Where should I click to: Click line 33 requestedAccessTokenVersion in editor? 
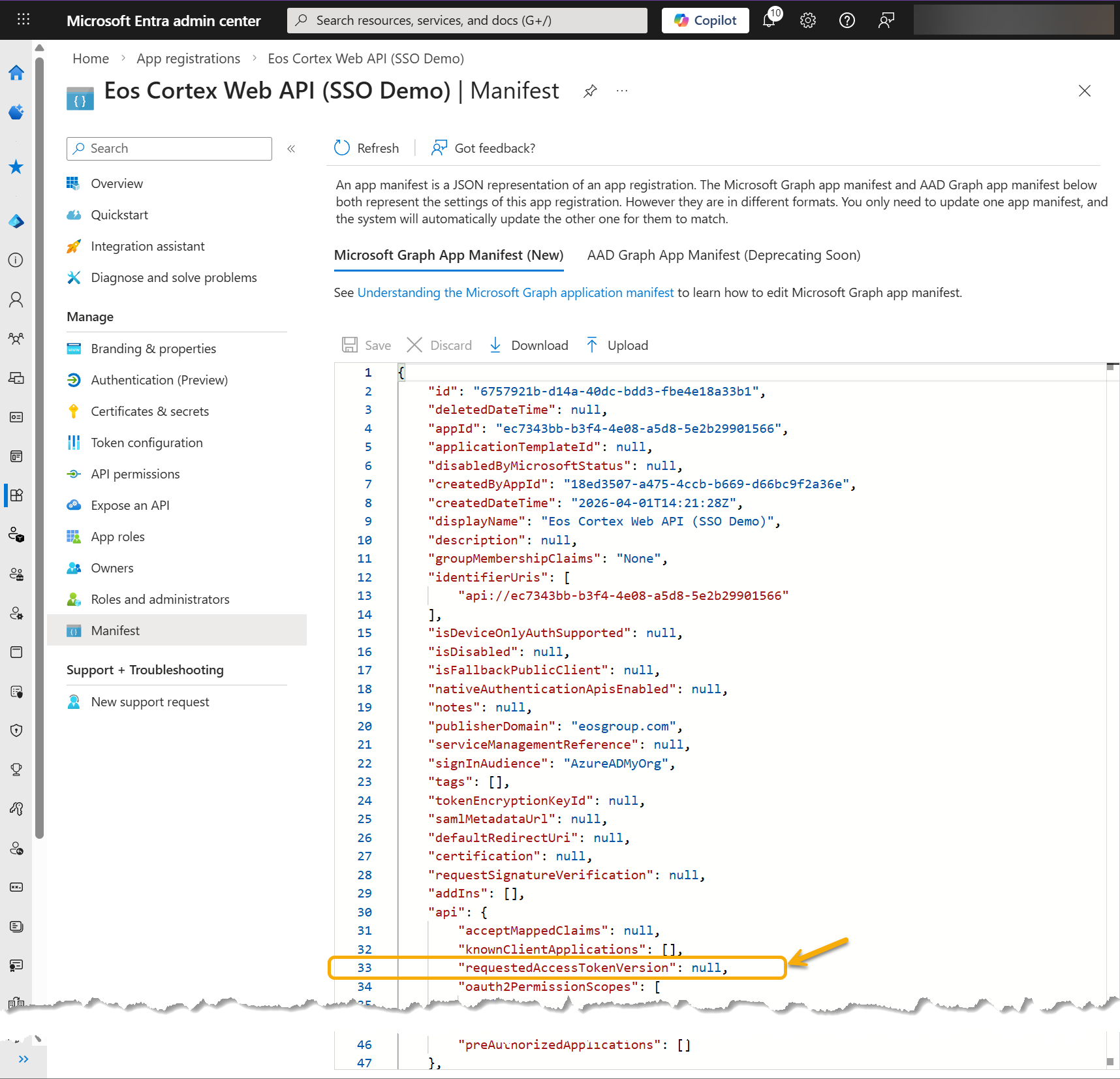coord(593,968)
